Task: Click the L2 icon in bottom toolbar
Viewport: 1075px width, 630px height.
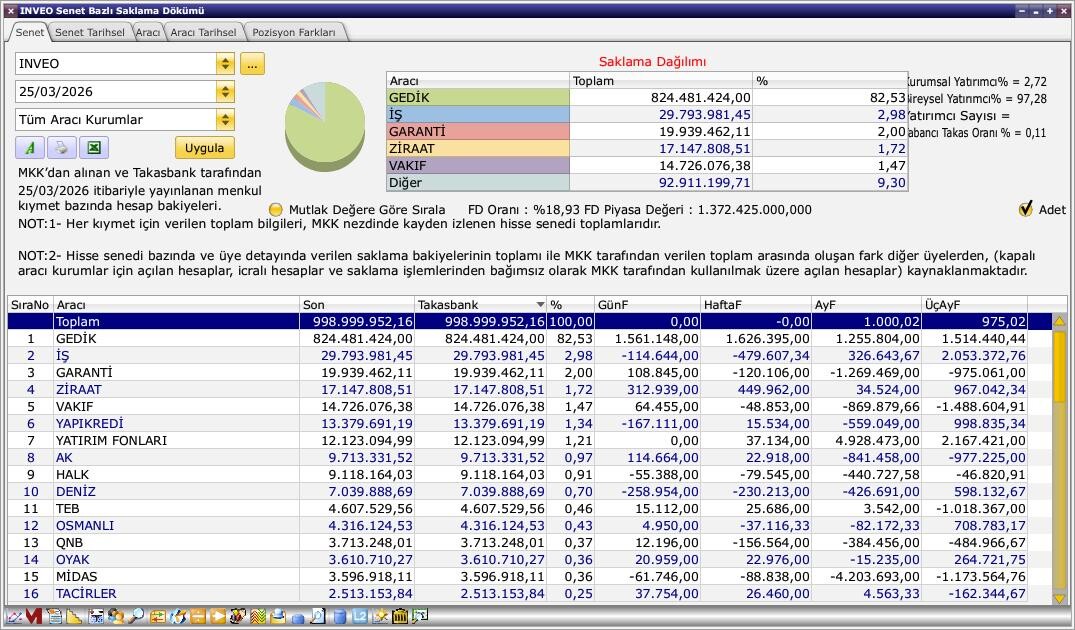Action: tap(360, 617)
